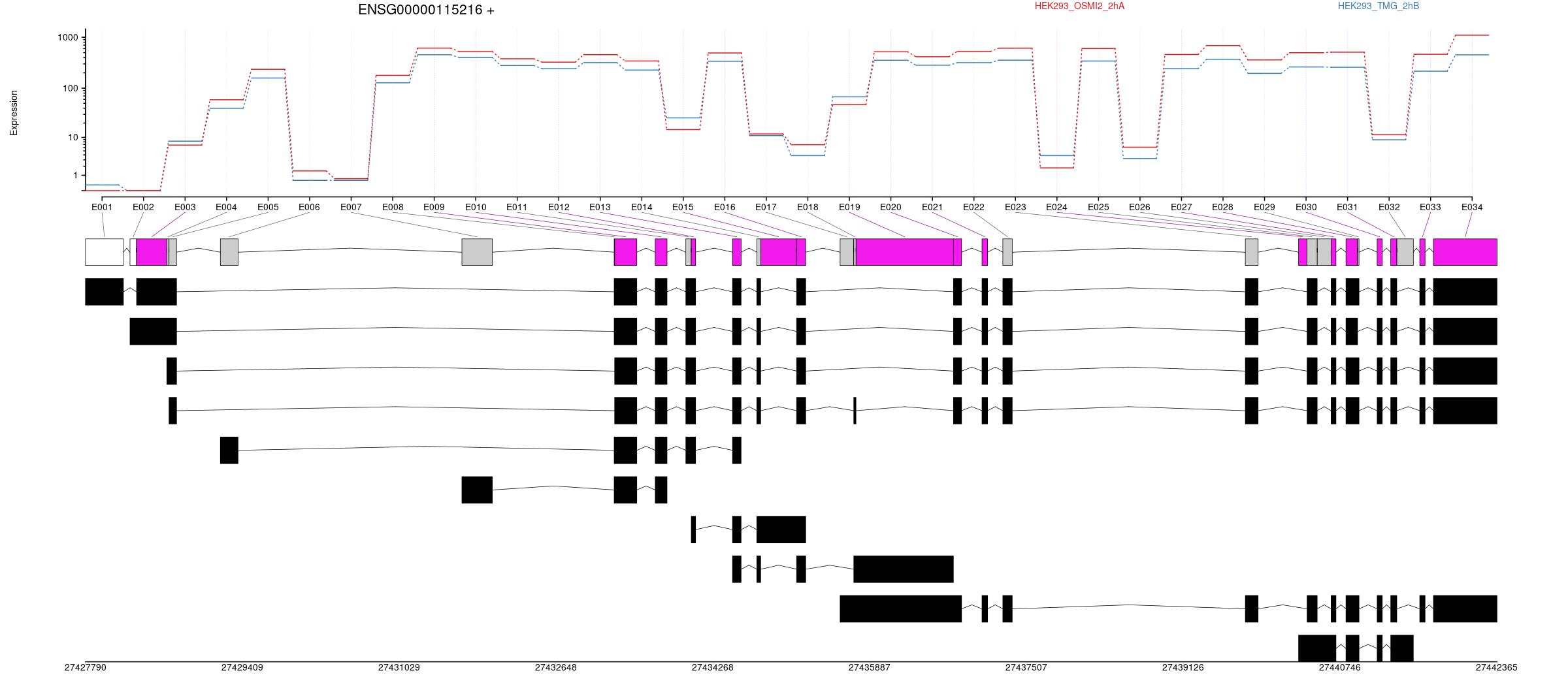Select the HEK293_OSMI2_2hA legend label
The height and width of the screenshot is (679, 1568).
(x=1080, y=6)
